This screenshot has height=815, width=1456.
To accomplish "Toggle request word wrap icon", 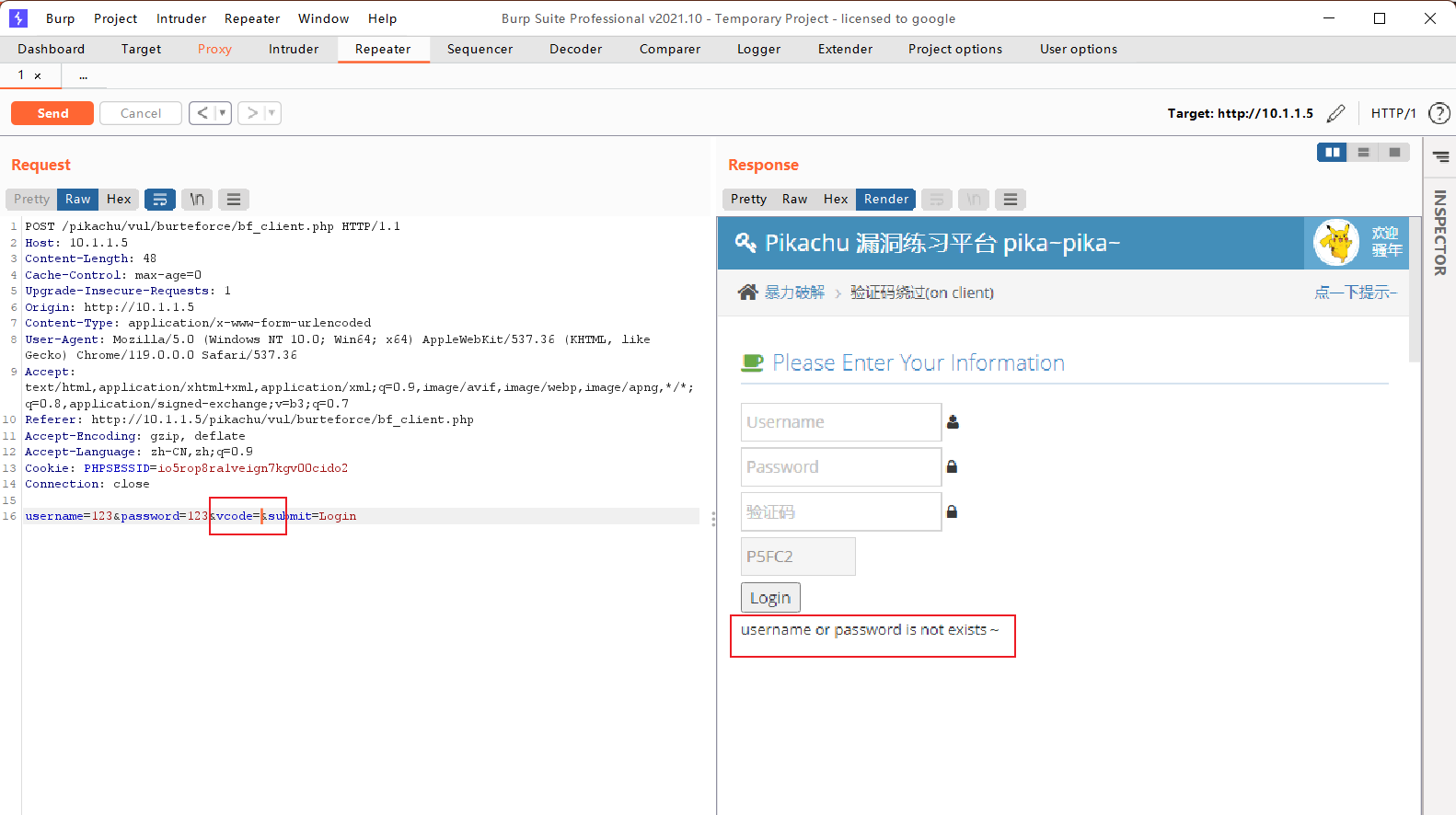I will (x=160, y=199).
